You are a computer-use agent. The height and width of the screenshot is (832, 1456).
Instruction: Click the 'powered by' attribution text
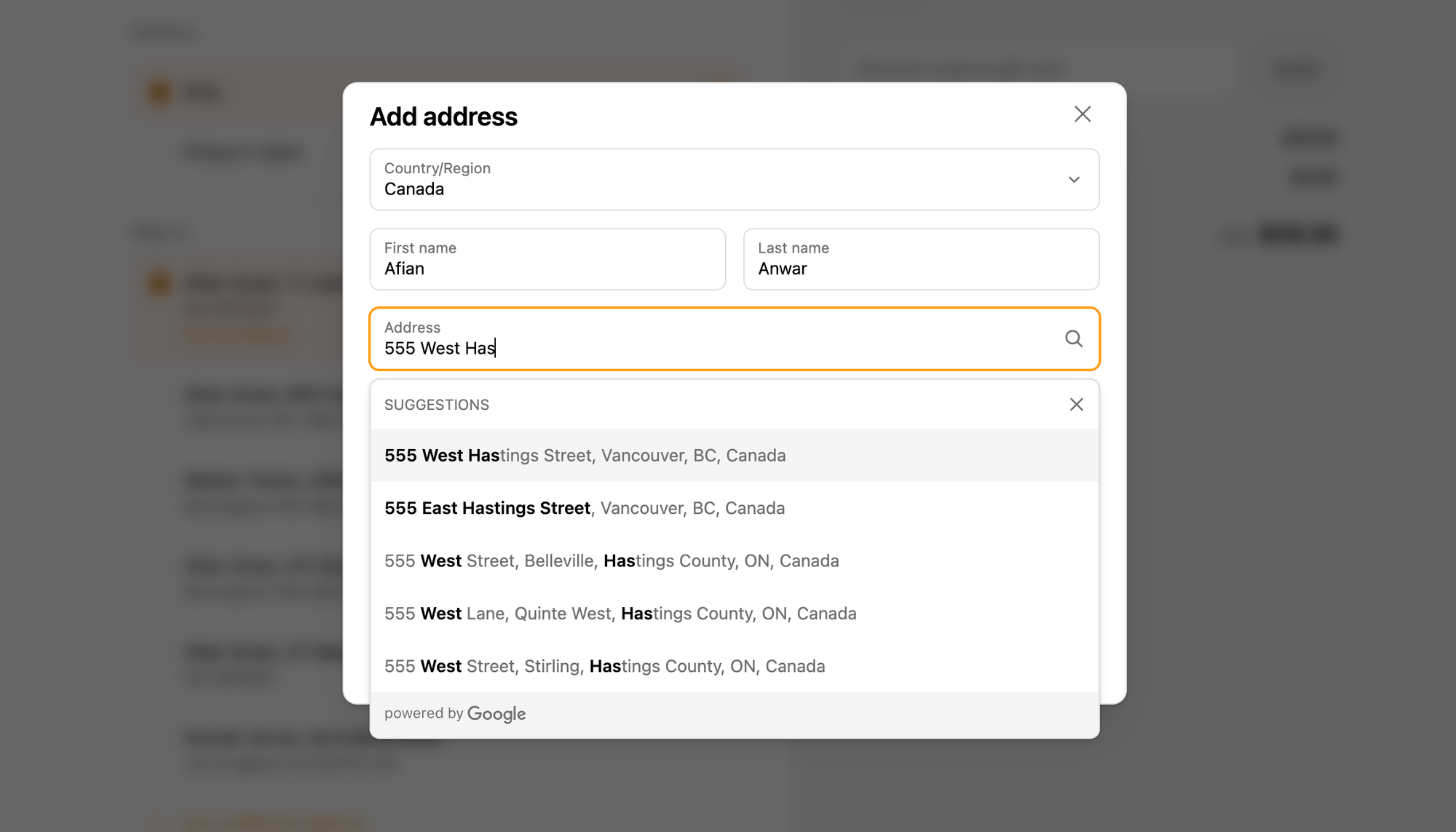(423, 713)
